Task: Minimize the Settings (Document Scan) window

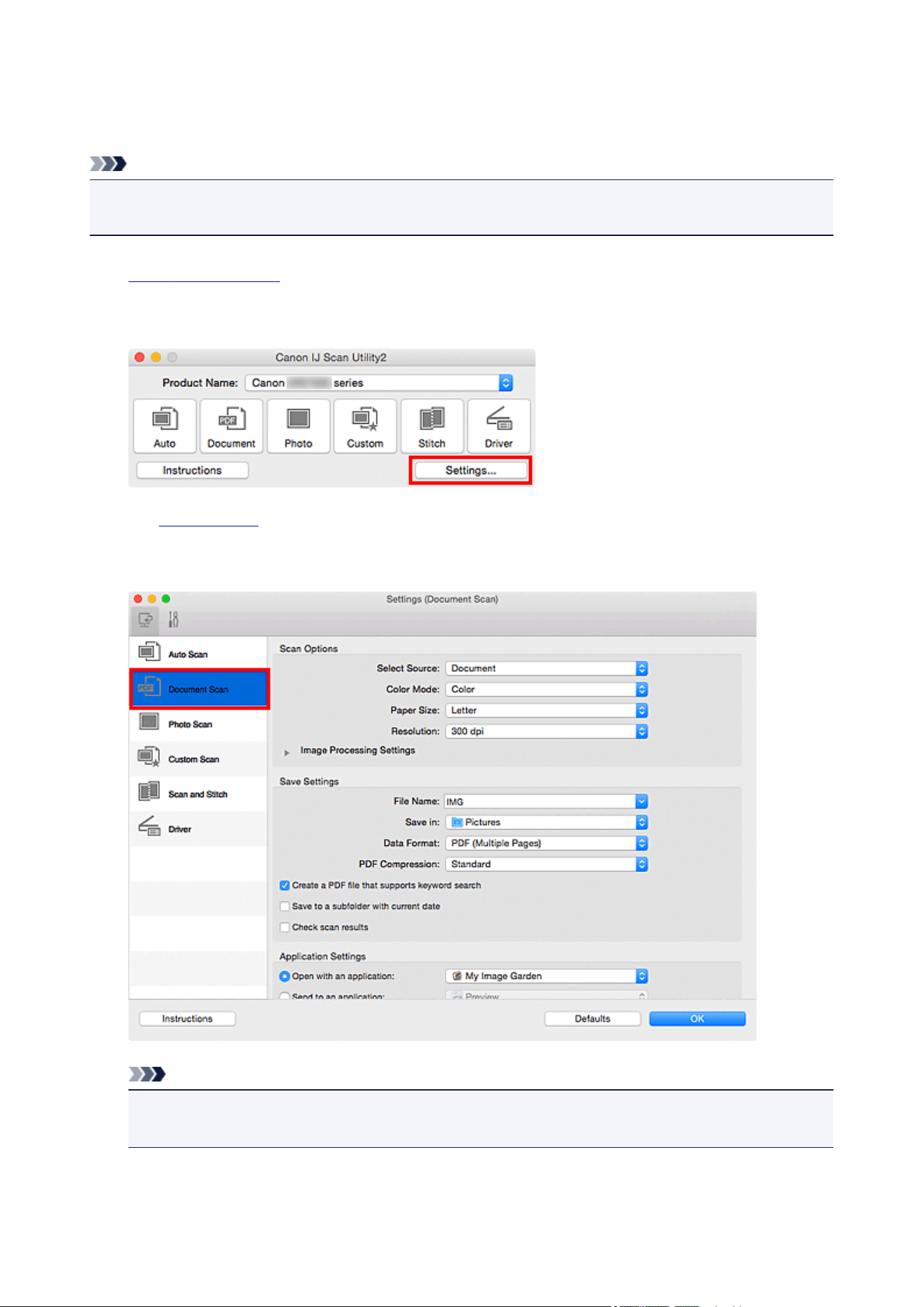Action: (152, 599)
